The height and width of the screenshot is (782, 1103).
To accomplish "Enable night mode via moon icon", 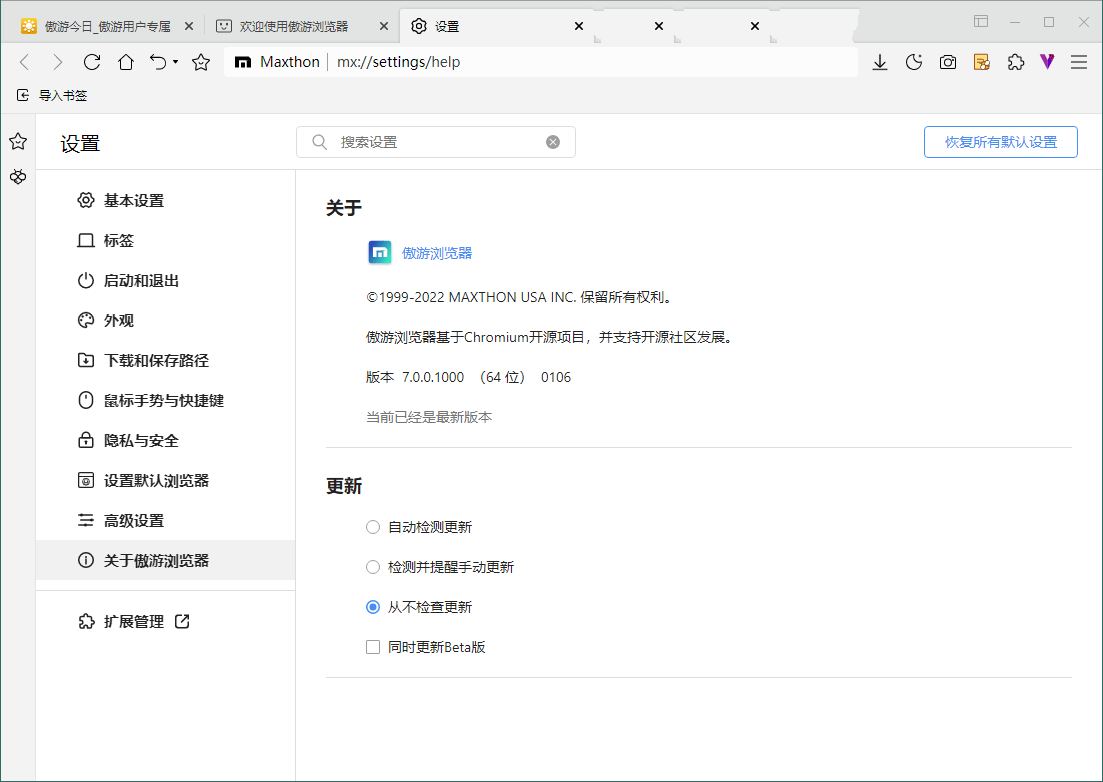I will [x=913, y=62].
